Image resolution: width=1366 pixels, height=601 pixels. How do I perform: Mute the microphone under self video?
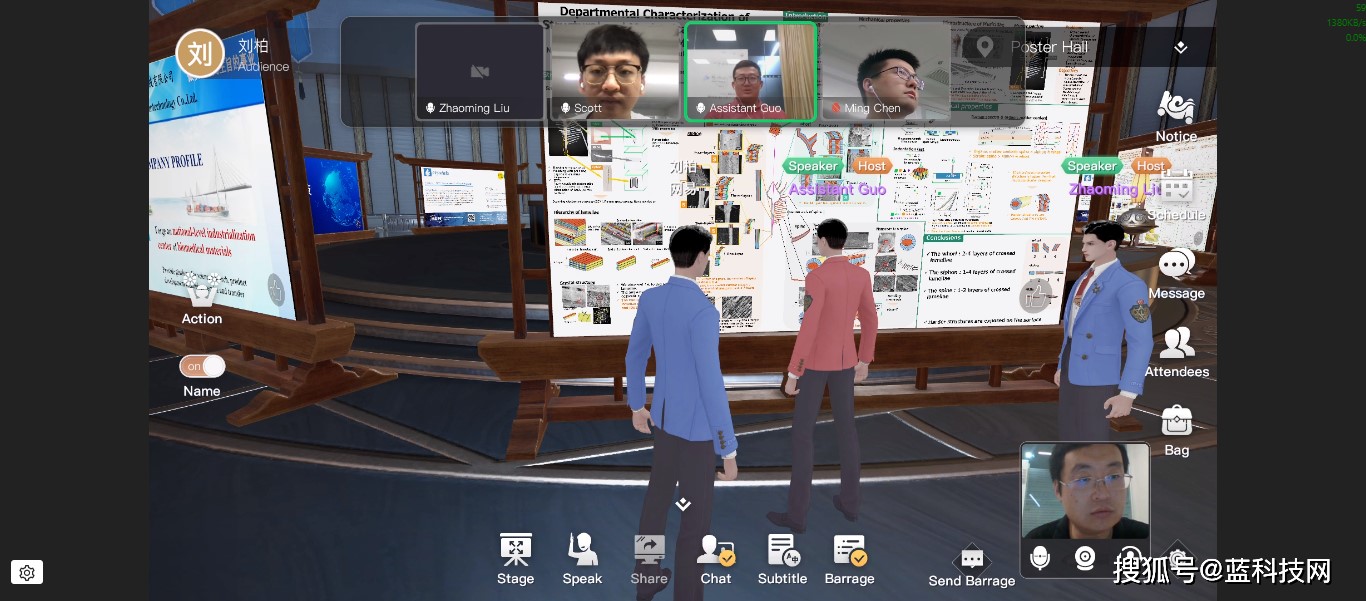click(x=1040, y=558)
